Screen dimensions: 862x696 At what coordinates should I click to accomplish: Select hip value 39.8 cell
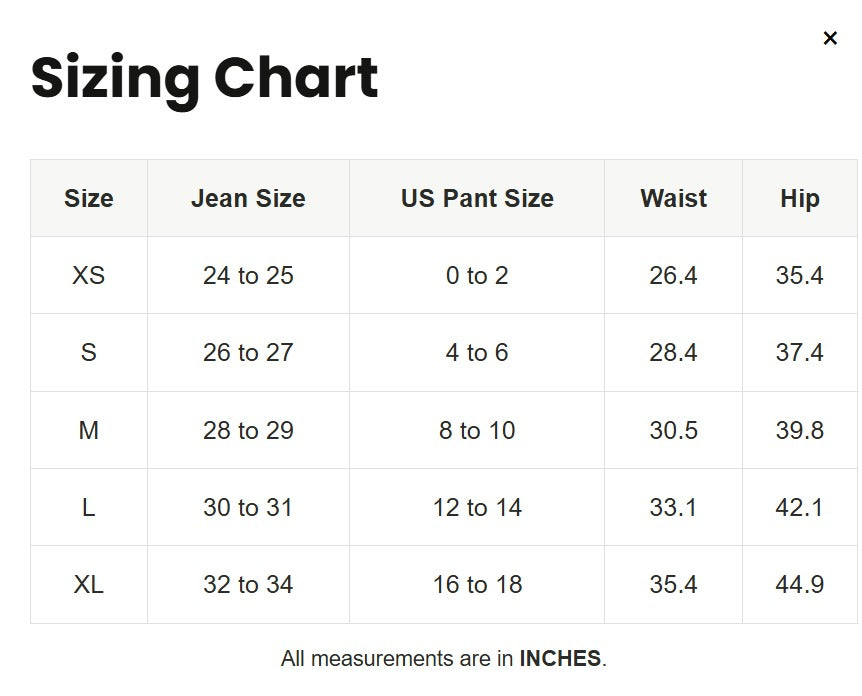pos(799,430)
